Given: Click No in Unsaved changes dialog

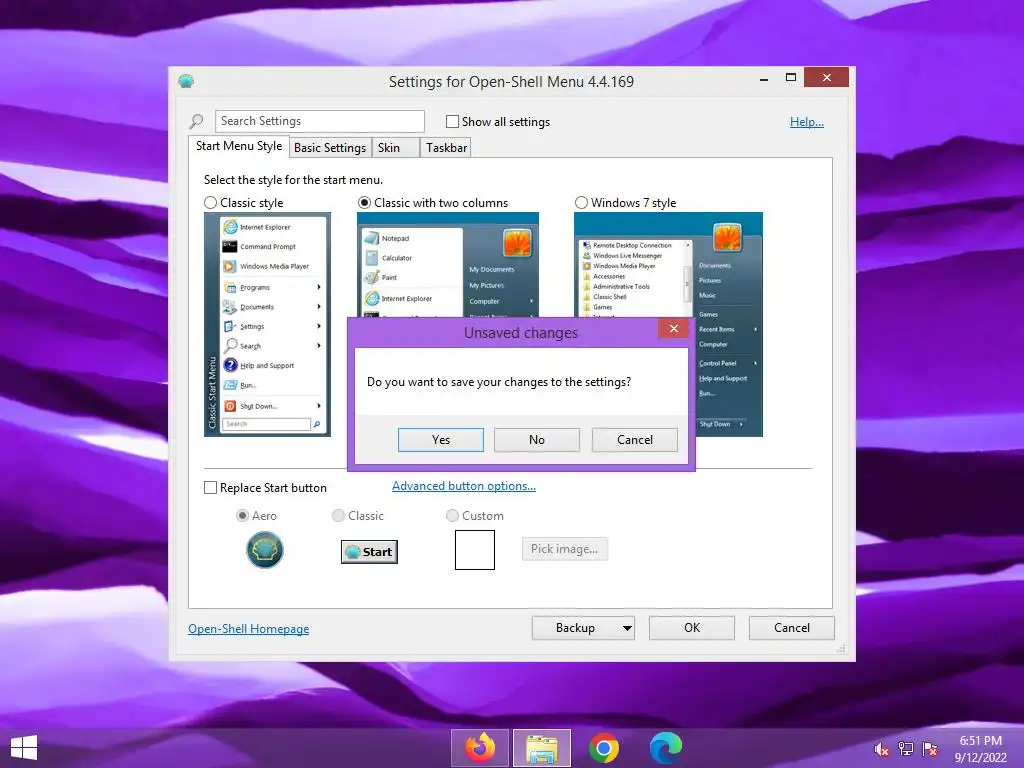Looking at the screenshot, I should click(x=537, y=440).
